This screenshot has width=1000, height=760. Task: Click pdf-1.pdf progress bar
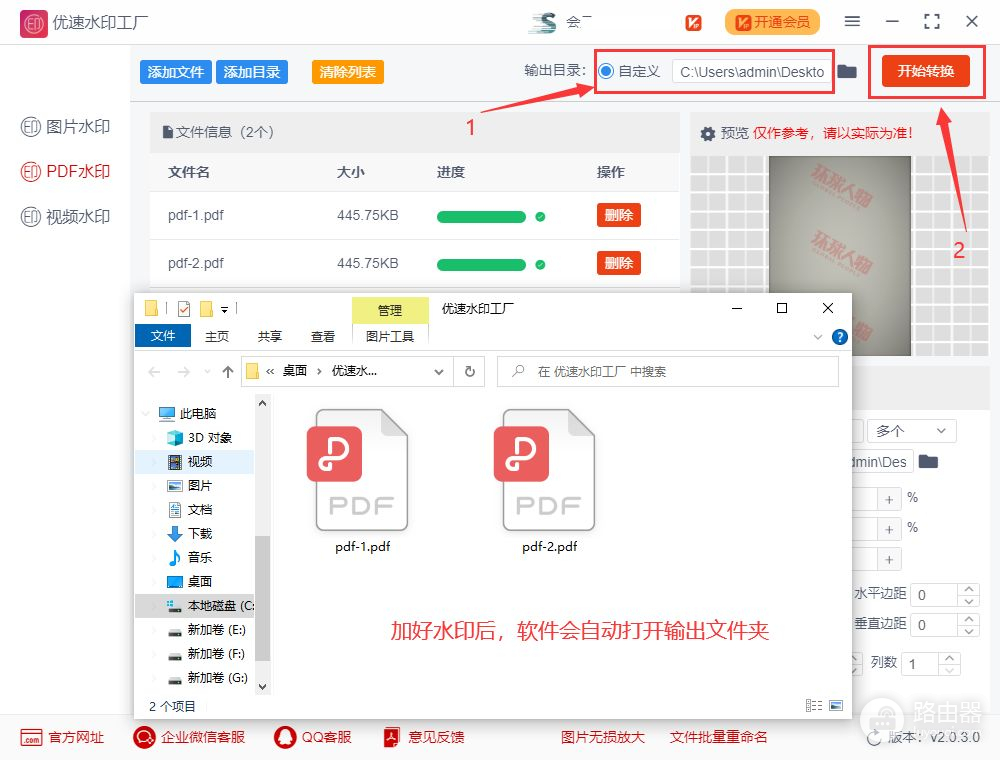coord(481,217)
